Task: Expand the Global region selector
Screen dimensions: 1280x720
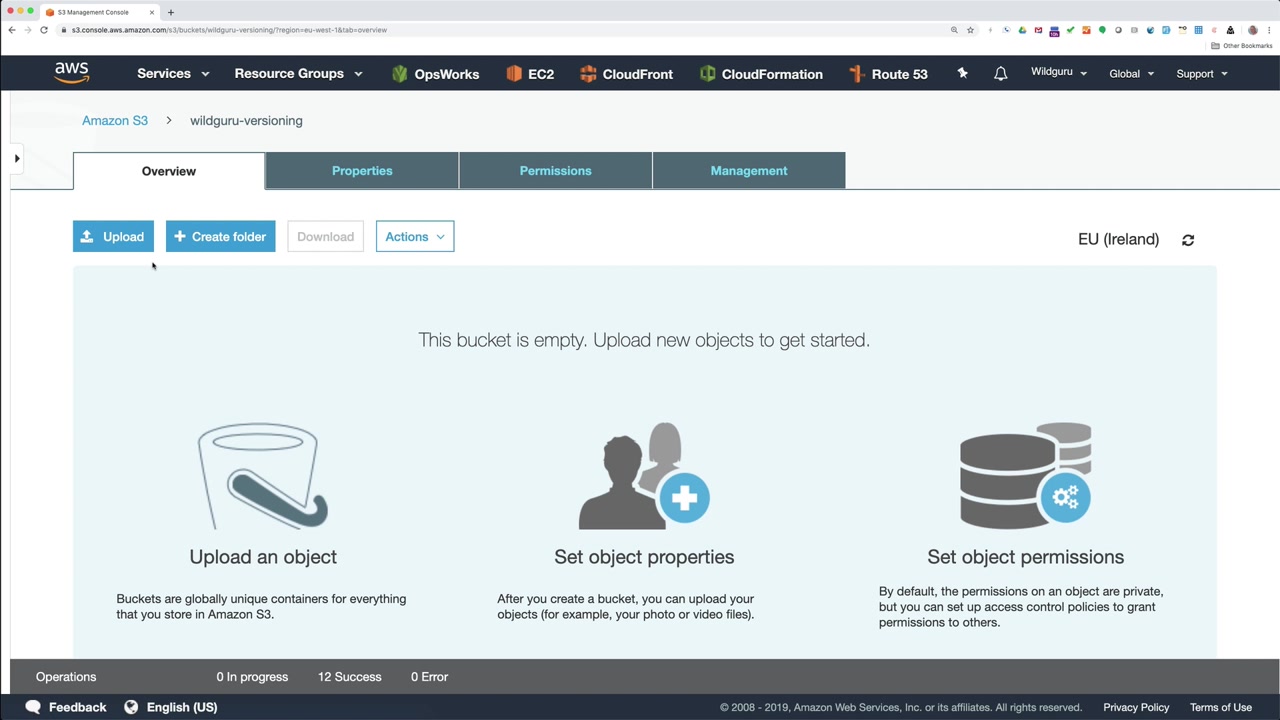Action: [1132, 73]
